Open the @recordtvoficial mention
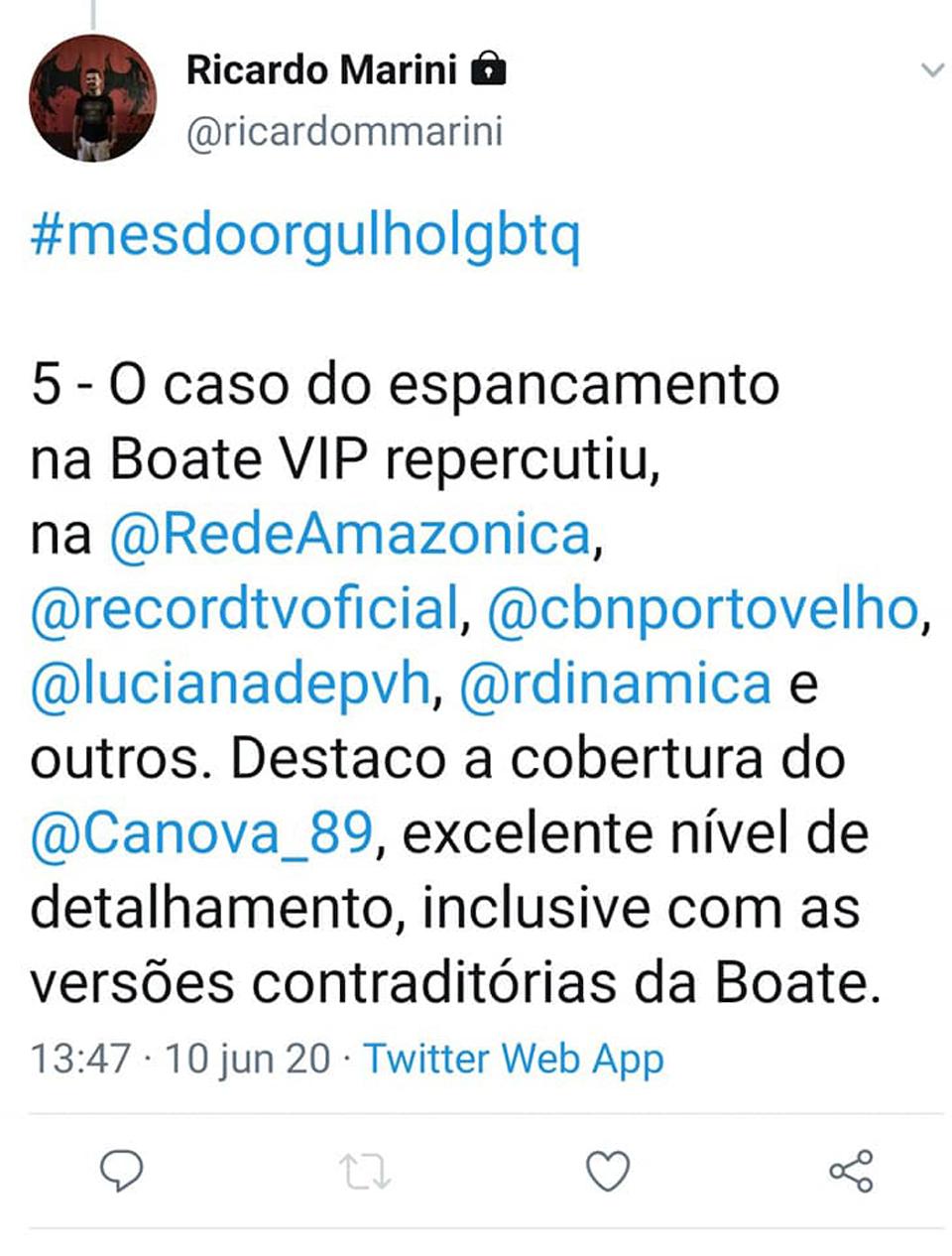Image resolution: width=952 pixels, height=1256 pixels. (x=245, y=608)
